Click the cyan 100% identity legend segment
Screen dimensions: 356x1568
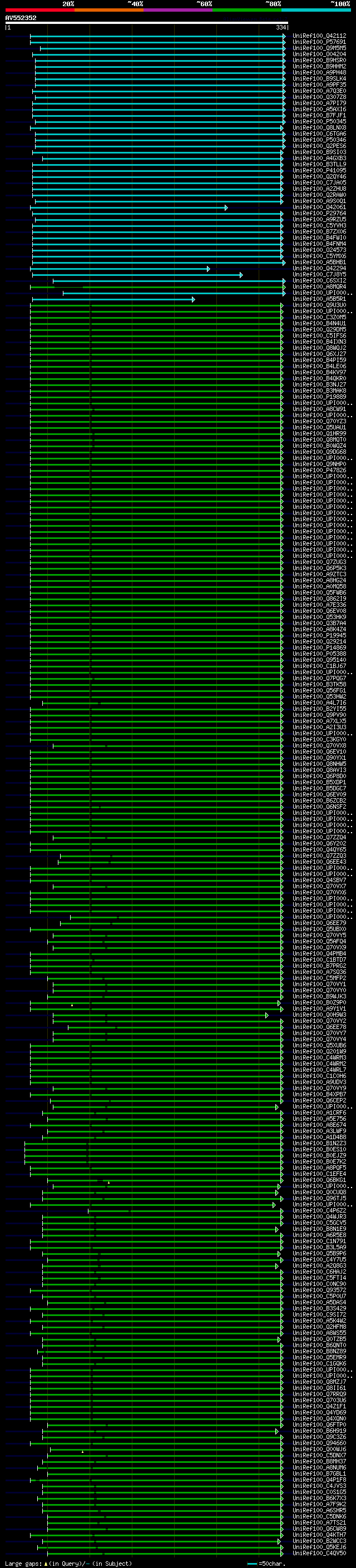316,10
